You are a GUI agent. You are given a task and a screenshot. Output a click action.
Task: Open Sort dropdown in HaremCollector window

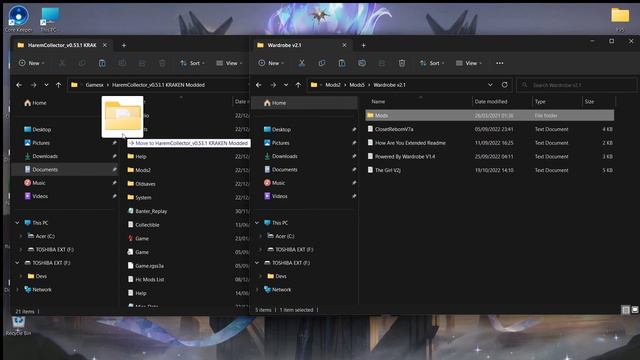pos(193,63)
